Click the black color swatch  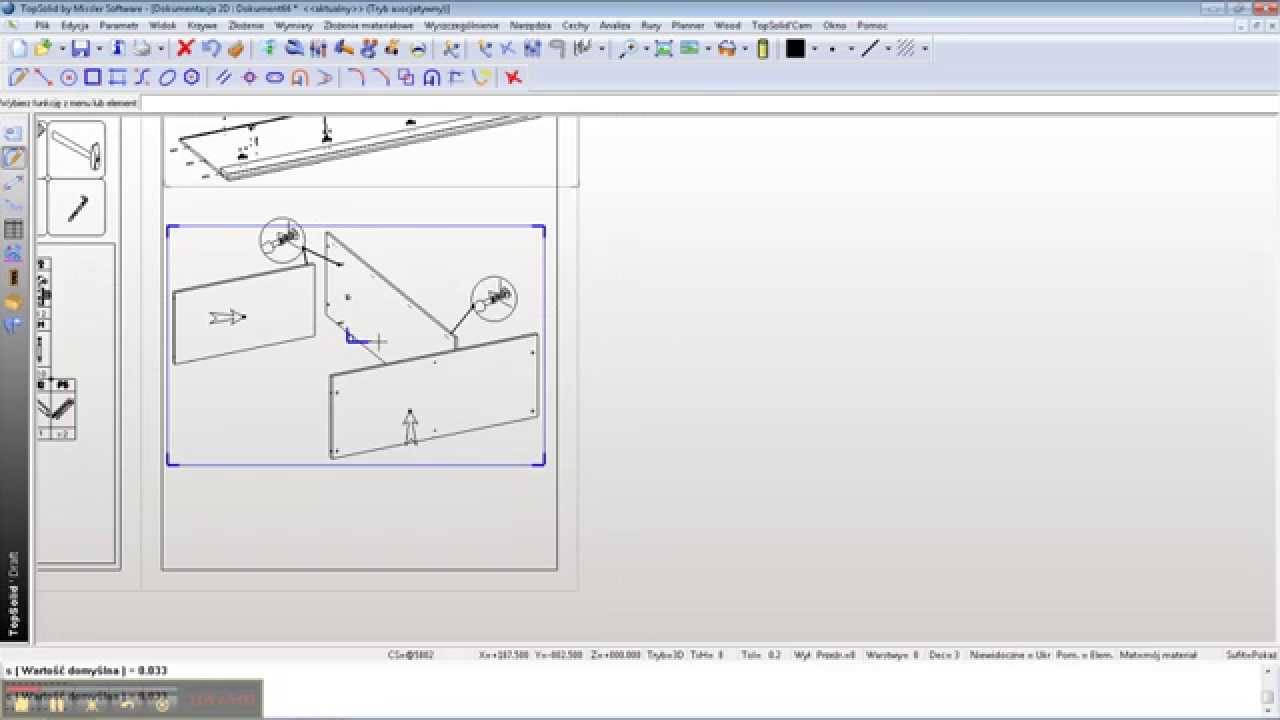[795, 48]
